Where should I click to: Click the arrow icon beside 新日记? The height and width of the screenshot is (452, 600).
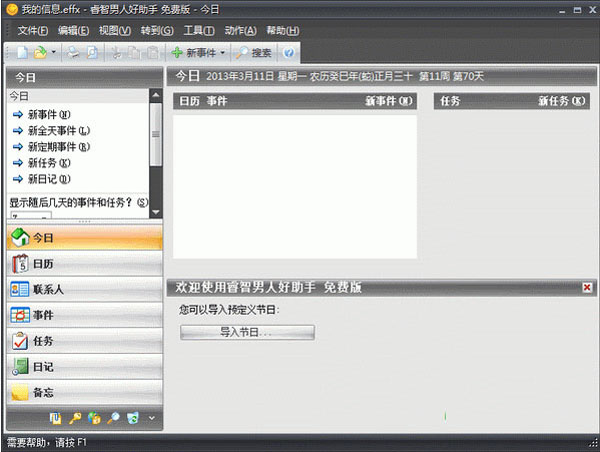point(18,179)
